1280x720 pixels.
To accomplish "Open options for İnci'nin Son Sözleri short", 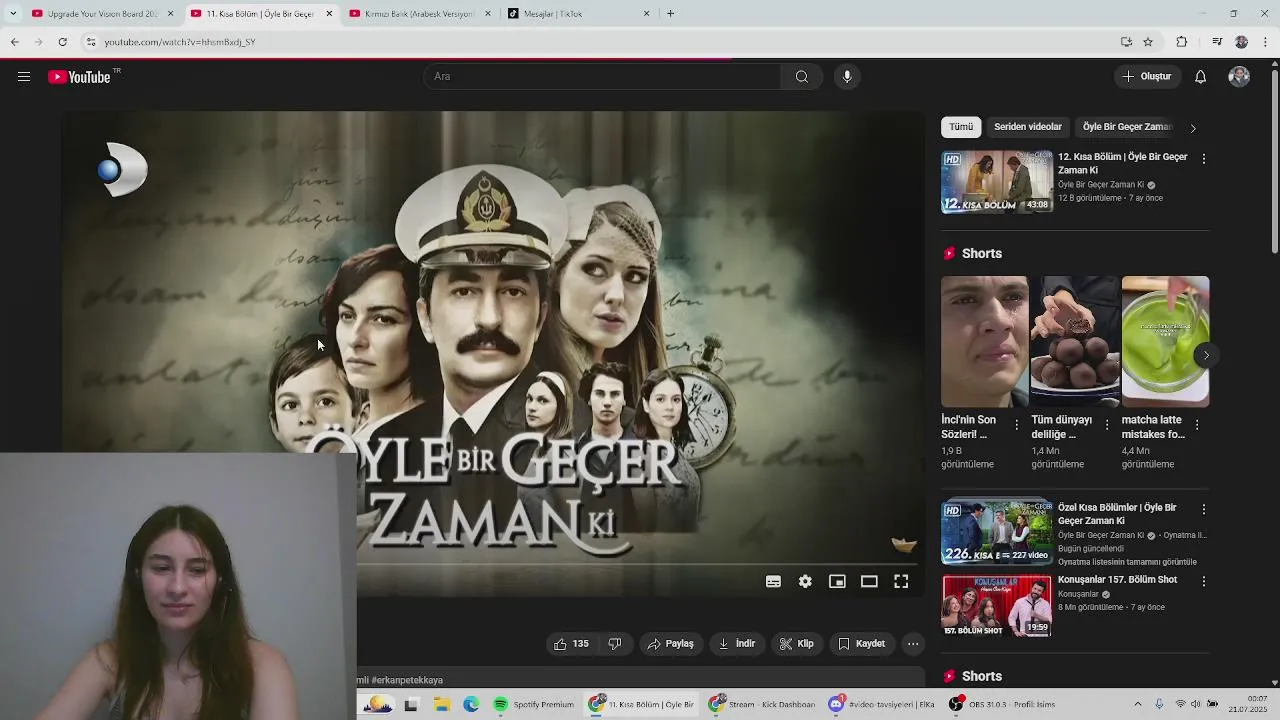I will tap(1017, 425).
